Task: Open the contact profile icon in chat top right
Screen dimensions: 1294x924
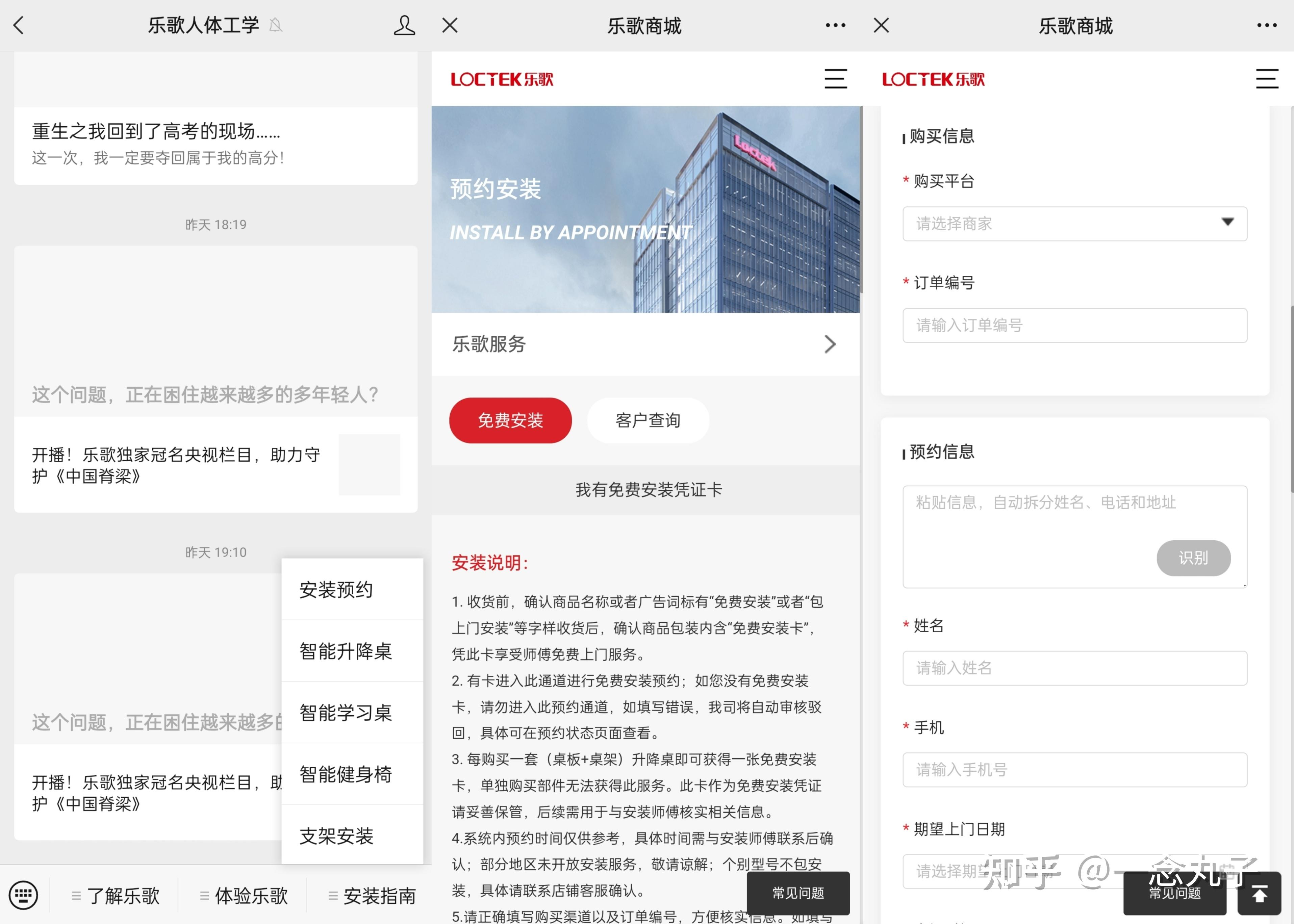Action: tap(403, 25)
